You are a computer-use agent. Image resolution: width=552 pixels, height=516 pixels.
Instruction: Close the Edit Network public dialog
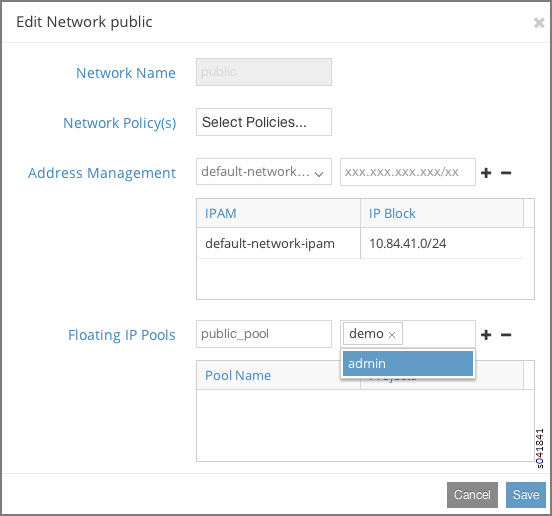pos(539,23)
